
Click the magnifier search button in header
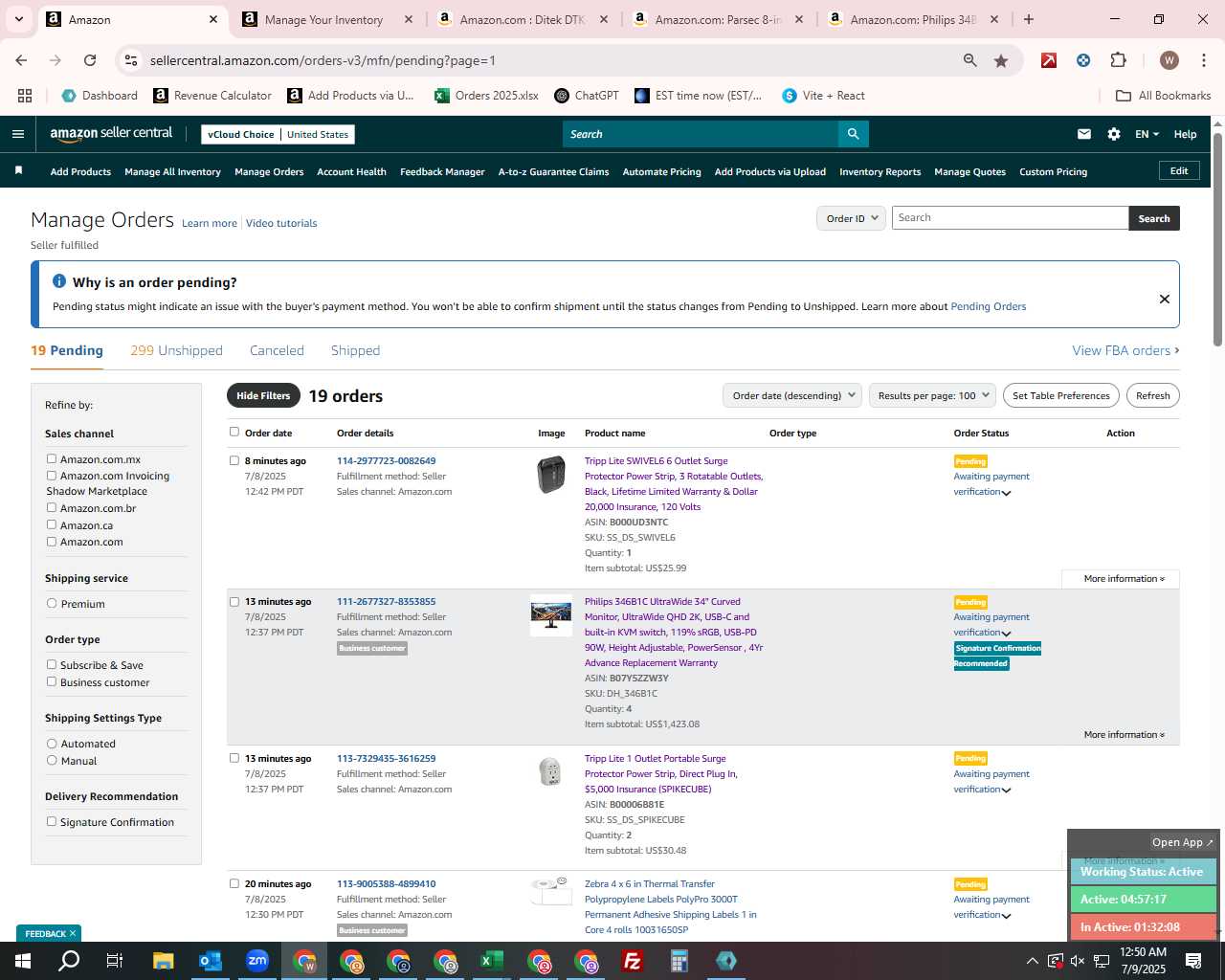coord(853,134)
